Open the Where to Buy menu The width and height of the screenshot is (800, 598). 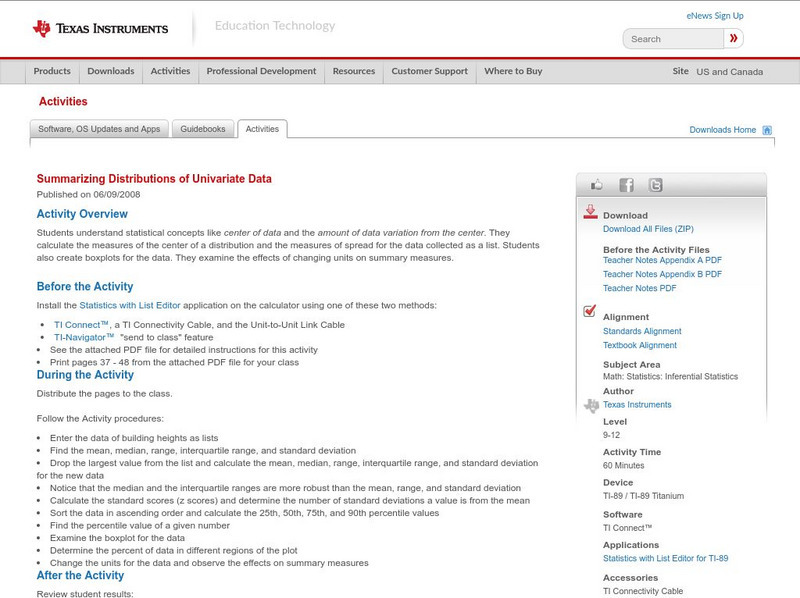pyautogui.click(x=513, y=71)
